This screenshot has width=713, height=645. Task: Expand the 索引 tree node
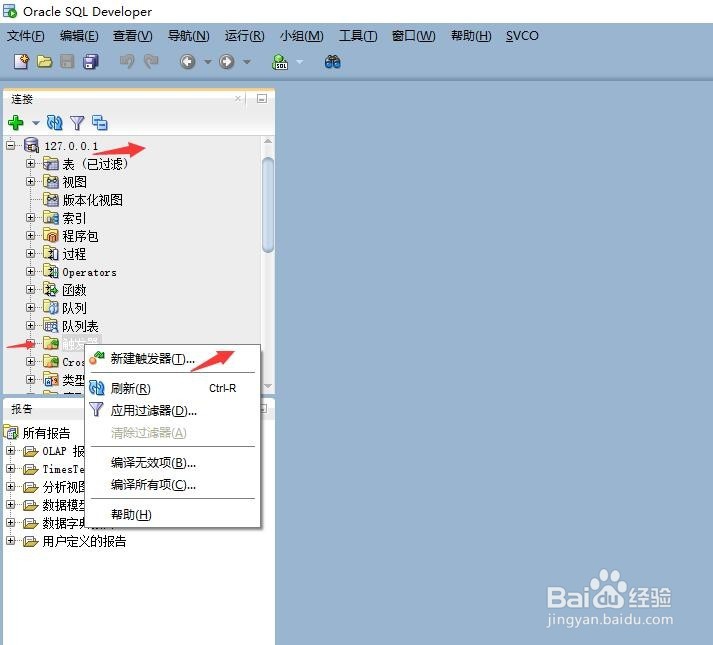coord(30,217)
